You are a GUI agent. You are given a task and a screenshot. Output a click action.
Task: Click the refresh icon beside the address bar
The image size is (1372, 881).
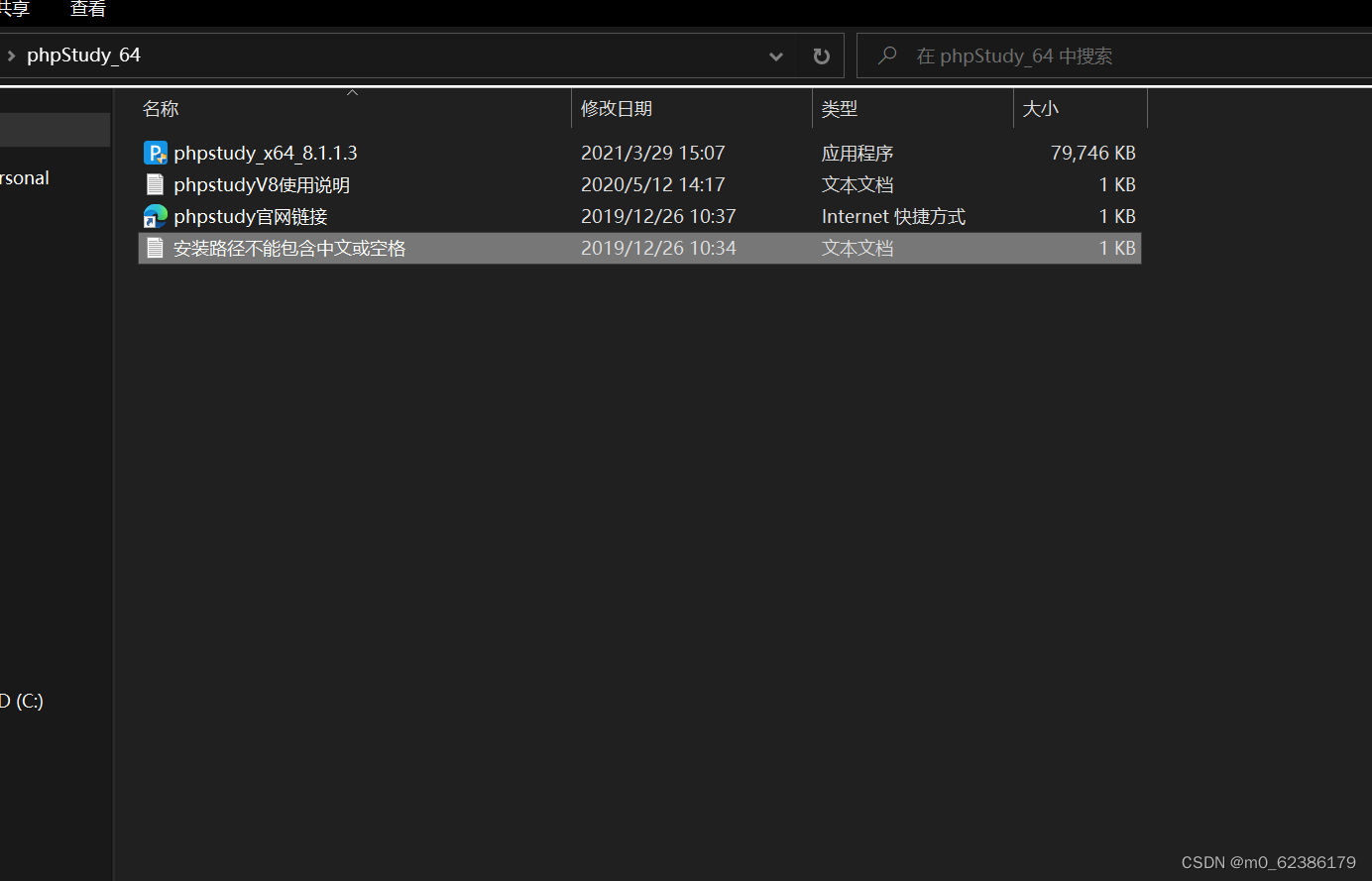821,56
